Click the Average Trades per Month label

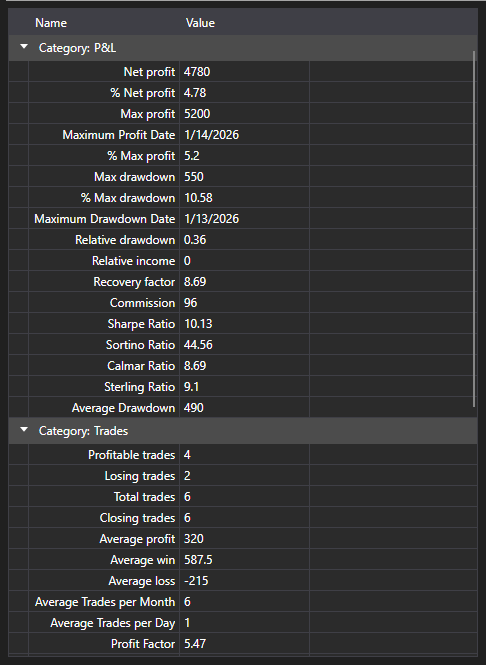click(x=105, y=602)
